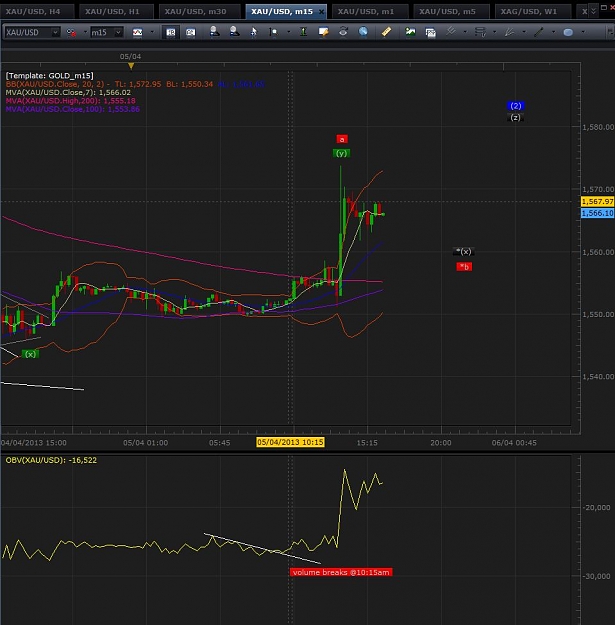Expand the marker tool dropdown arrow

[288, 32]
